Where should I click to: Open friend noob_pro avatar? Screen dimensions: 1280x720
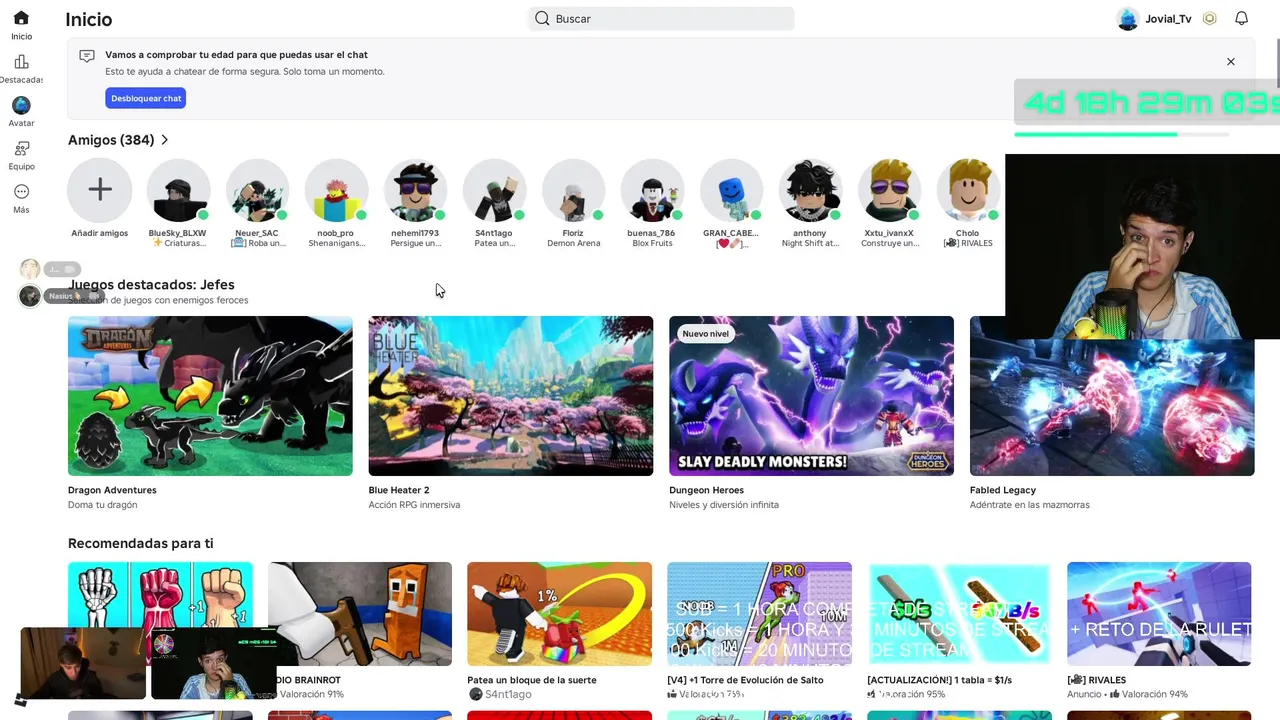336,190
